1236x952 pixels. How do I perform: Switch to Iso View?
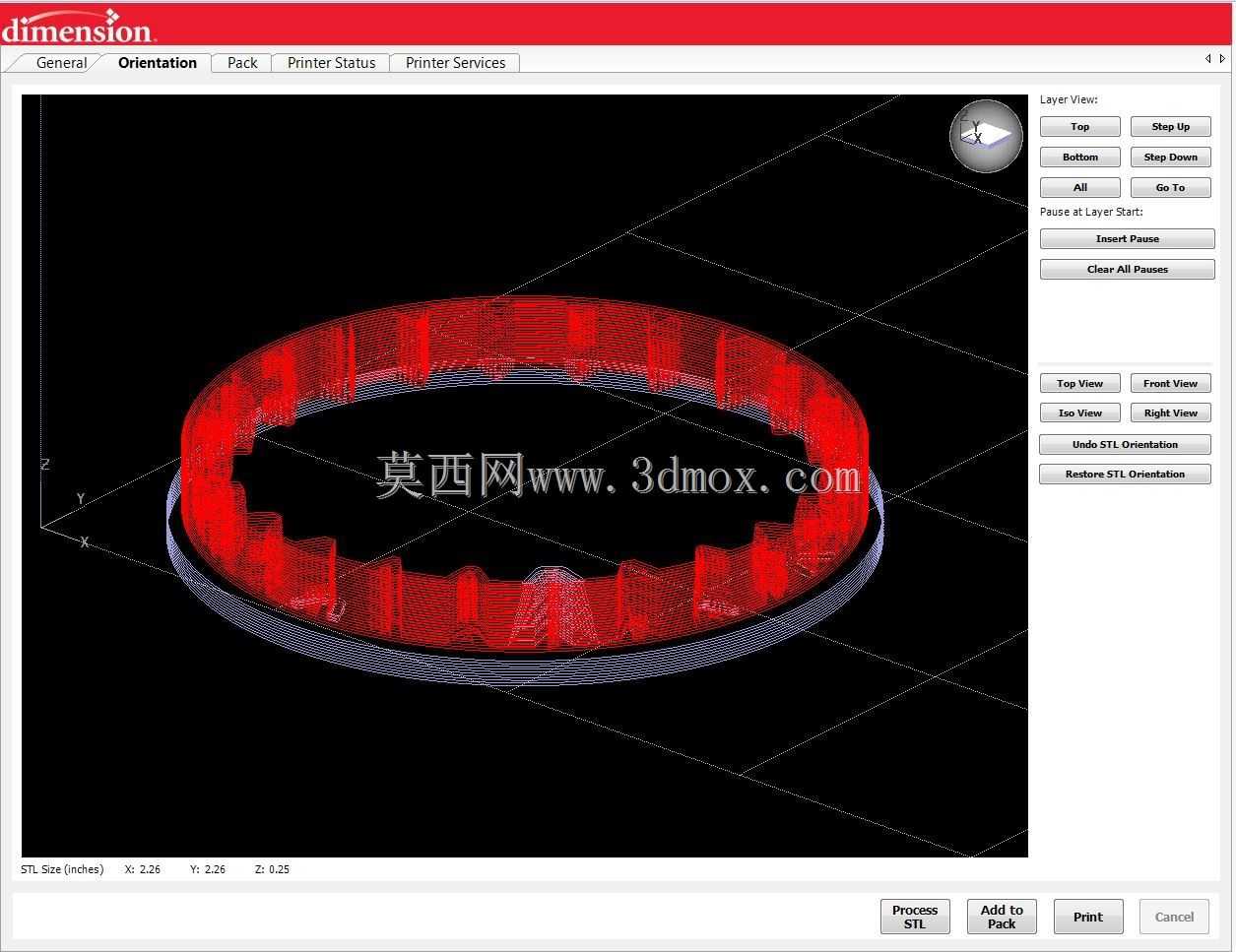click(x=1080, y=413)
